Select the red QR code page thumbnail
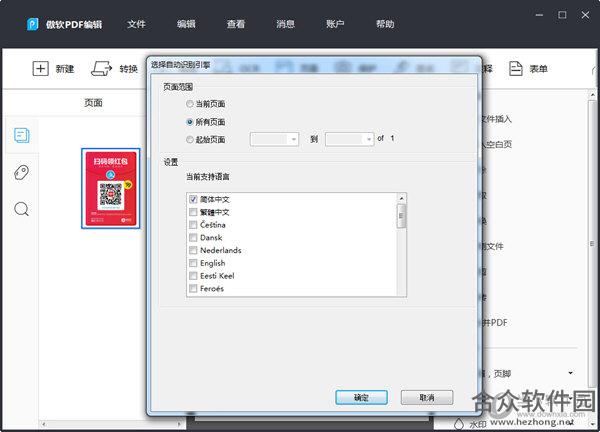The image size is (600, 432). [111, 188]
